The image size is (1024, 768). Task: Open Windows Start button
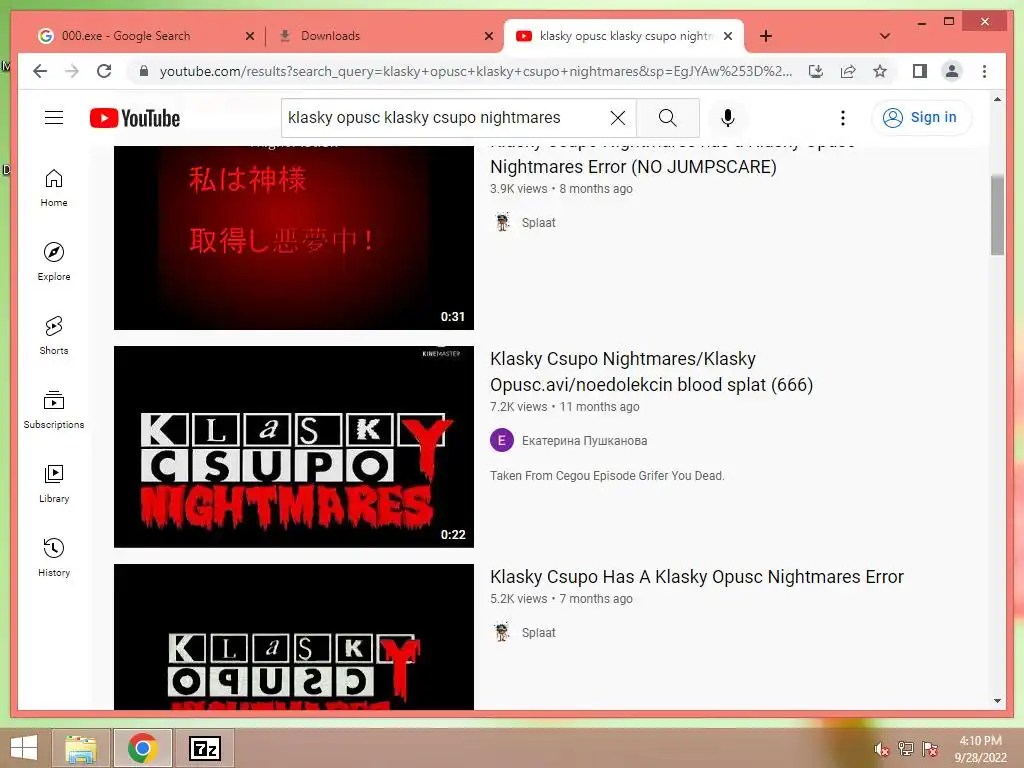pos(24,748)
